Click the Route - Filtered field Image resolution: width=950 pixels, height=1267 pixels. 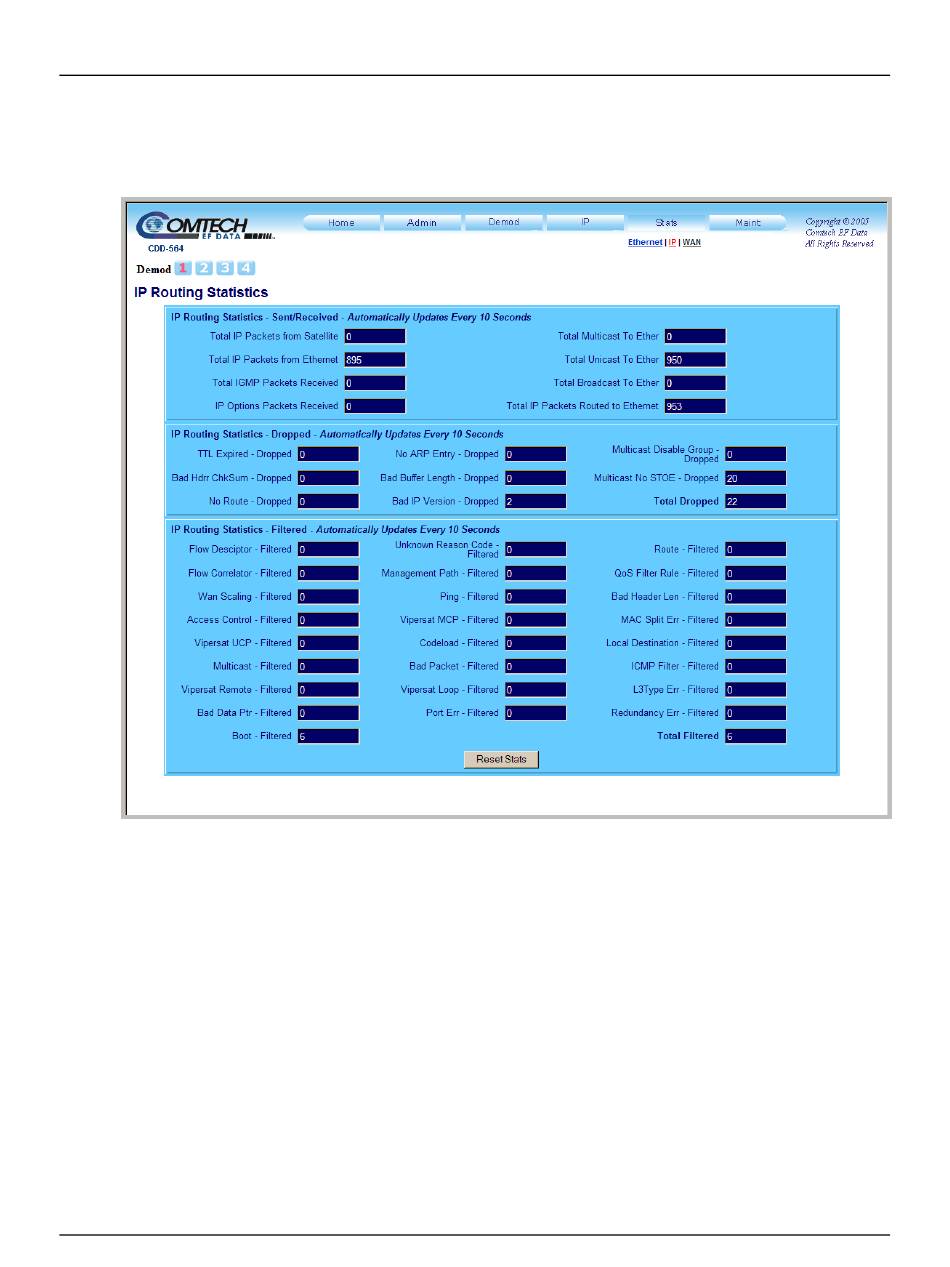click(755, 549)
